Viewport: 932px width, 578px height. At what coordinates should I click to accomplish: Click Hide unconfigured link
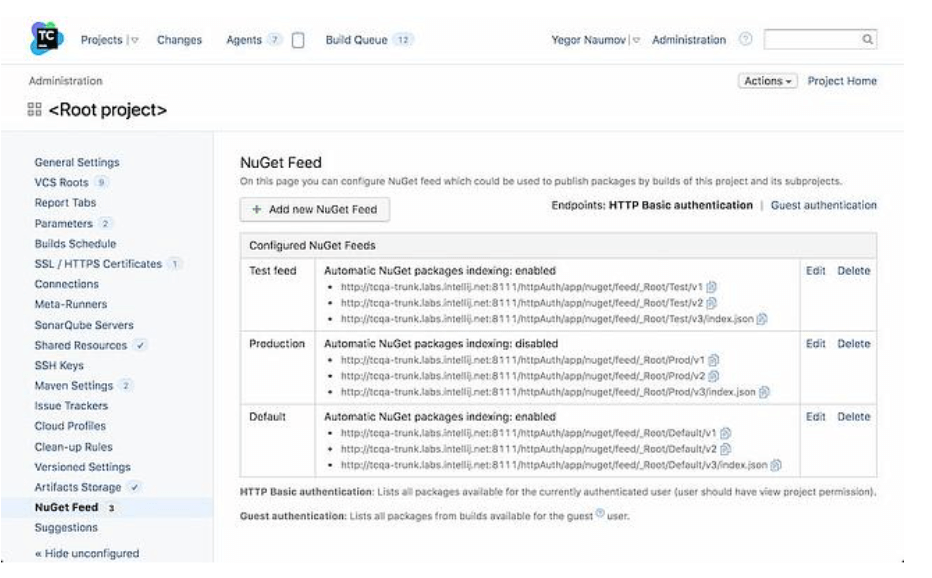[87, 554]
